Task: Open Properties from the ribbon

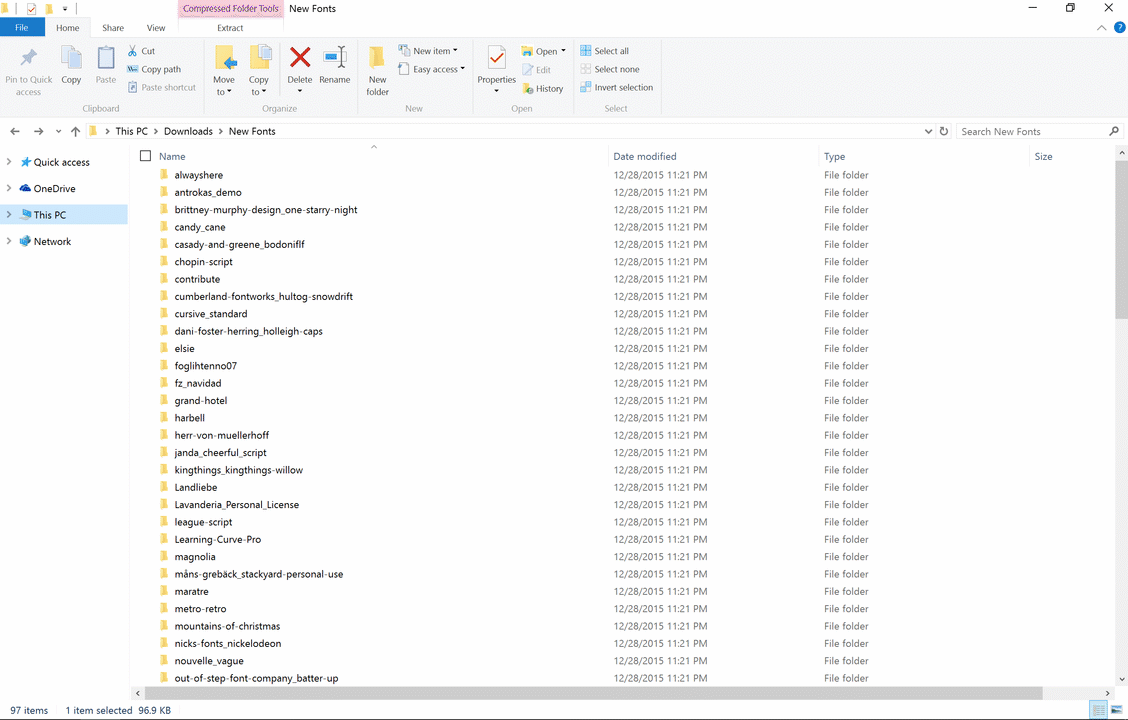Action: [496, 60]
